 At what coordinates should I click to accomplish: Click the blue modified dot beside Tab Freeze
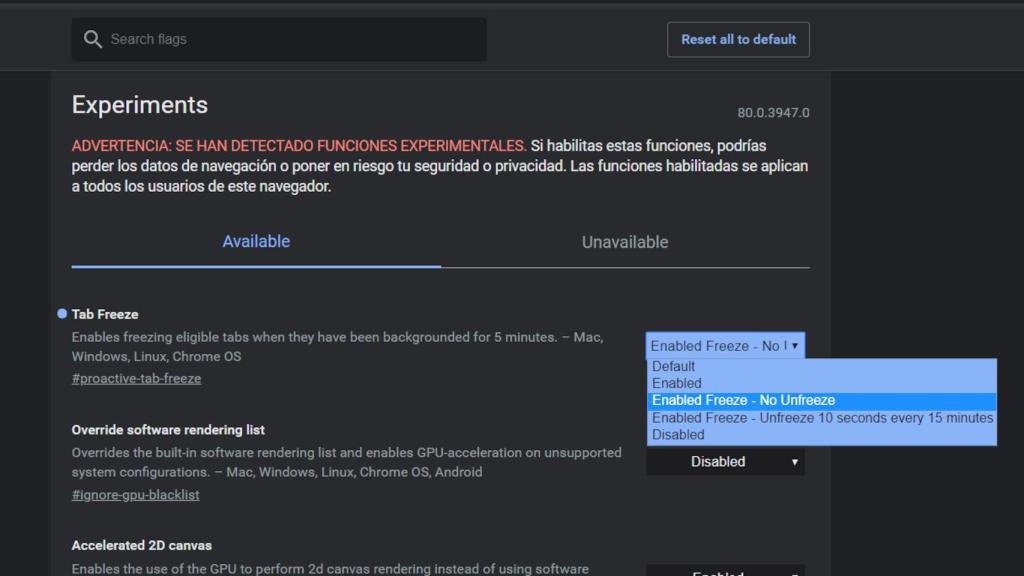coord(62,314)
